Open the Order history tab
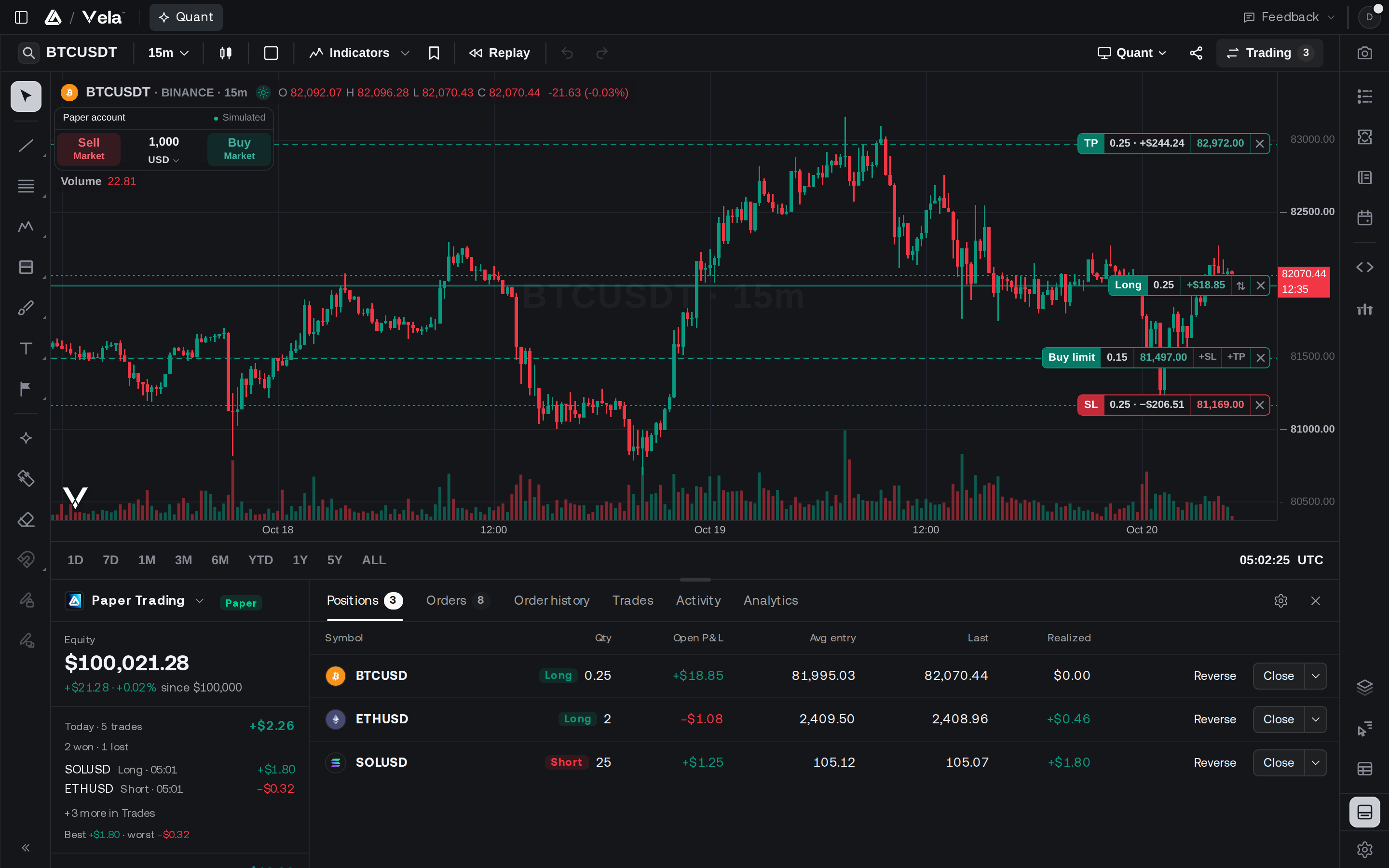Screen dimensions: 1389x868 (552, 600)
